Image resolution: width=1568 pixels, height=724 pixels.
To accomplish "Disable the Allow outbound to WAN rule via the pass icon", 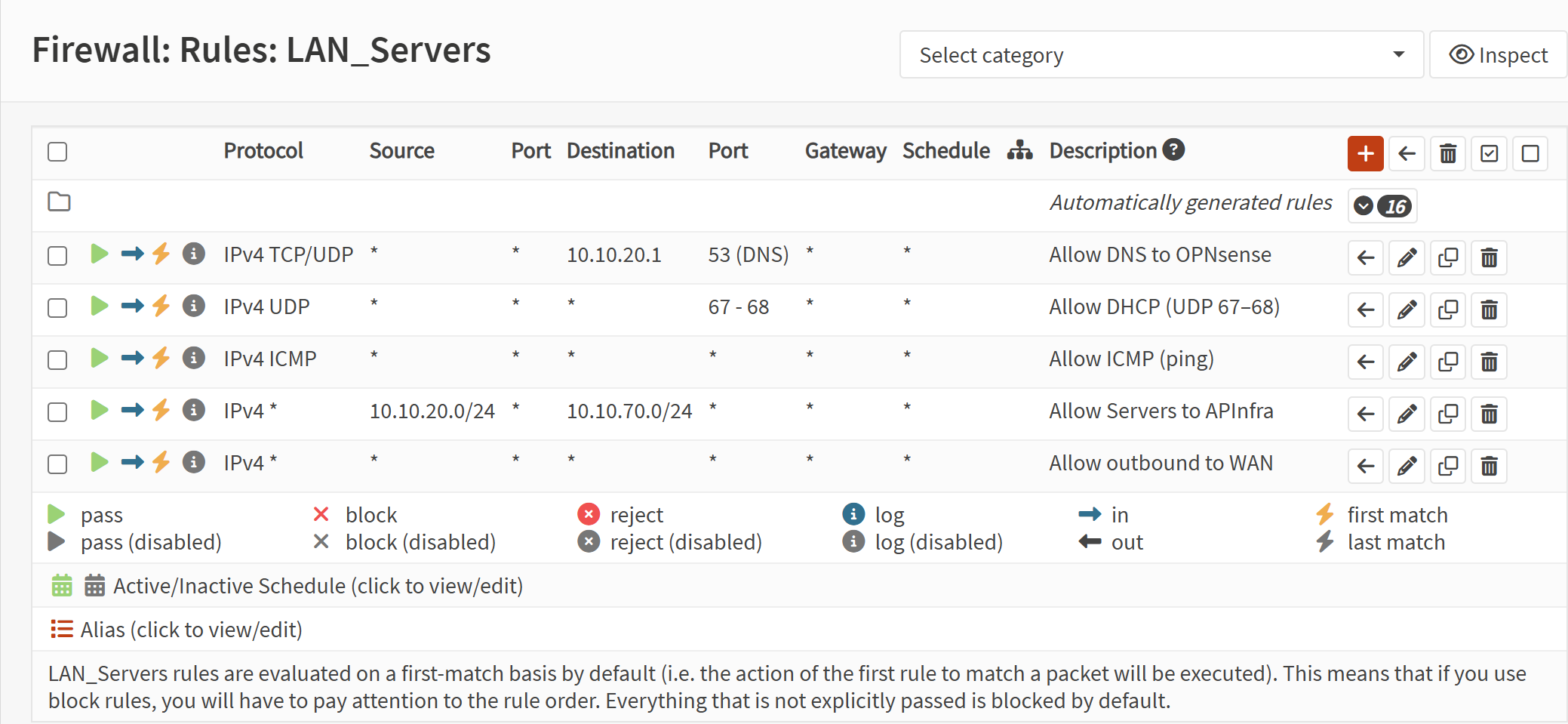I will tap(99, 462).
